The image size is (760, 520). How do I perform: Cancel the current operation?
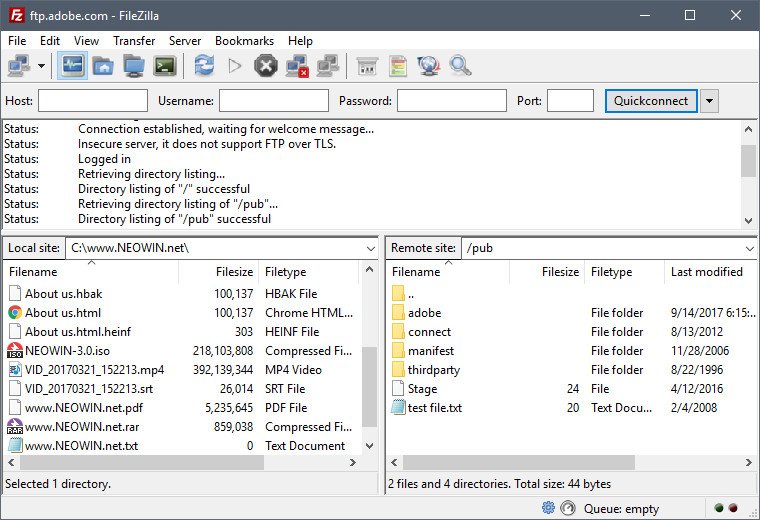tap(265, 66)
